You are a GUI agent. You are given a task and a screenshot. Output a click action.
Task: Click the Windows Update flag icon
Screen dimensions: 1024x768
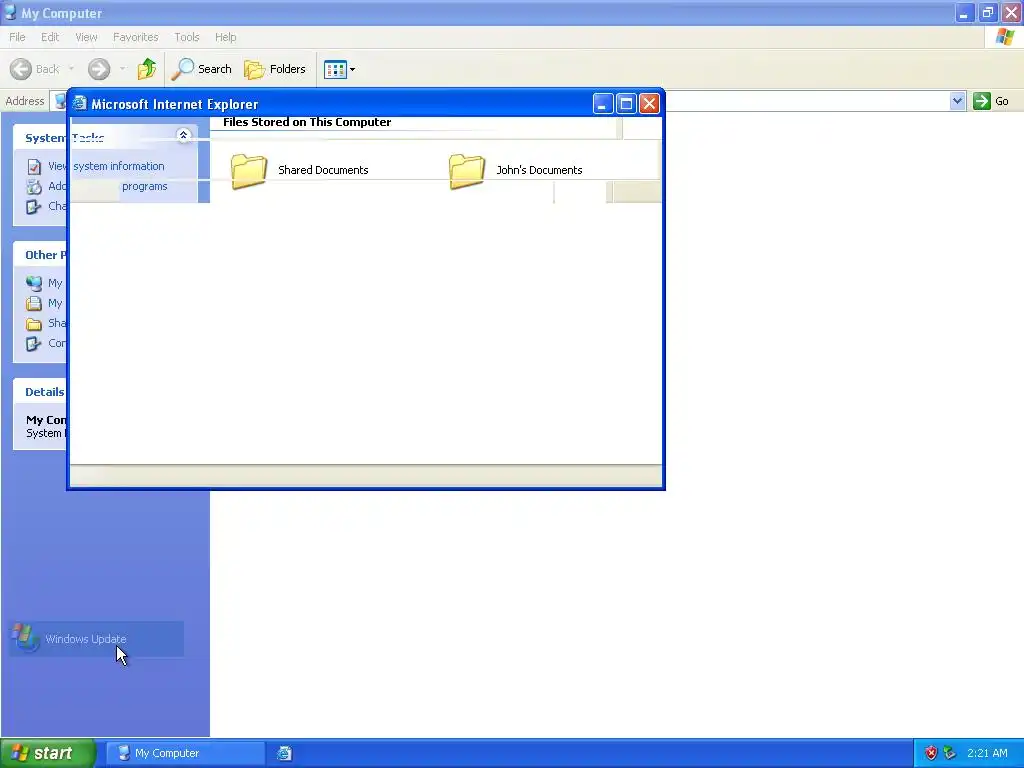coord(26,637)
